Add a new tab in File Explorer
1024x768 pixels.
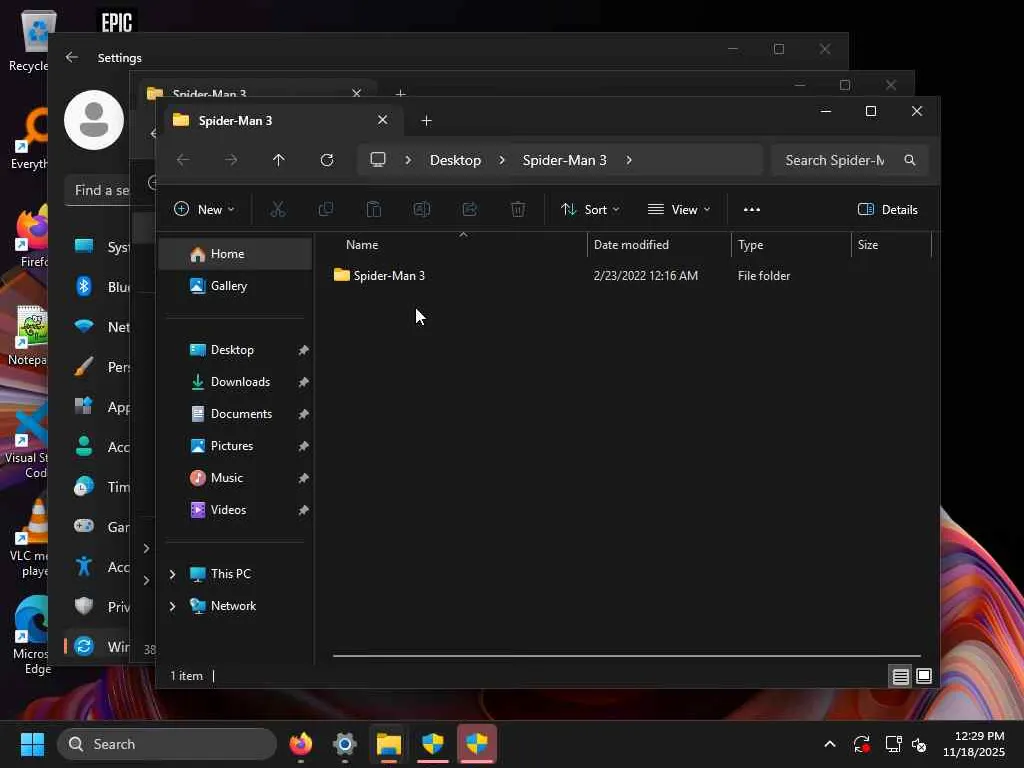[426, 120]
